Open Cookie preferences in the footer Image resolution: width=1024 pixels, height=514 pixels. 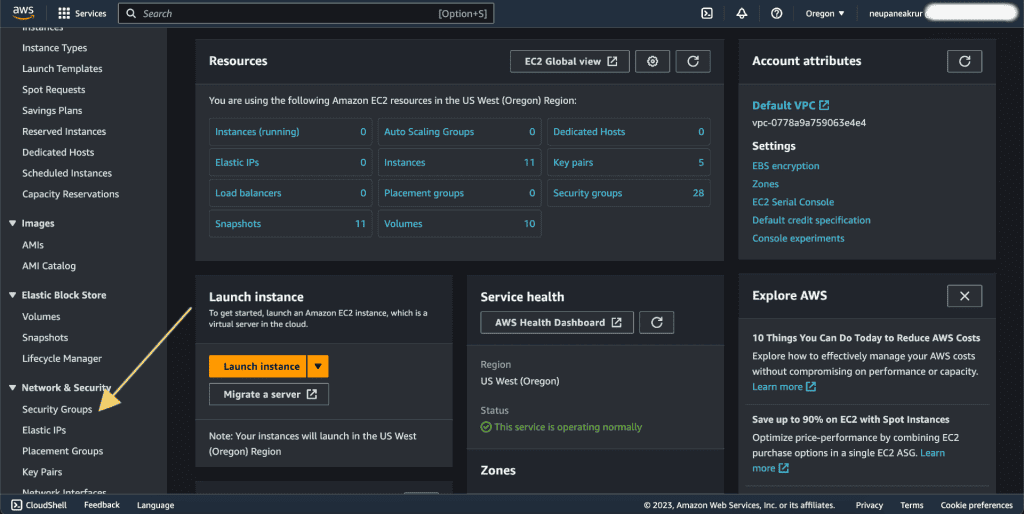click(x=976, y=505)
